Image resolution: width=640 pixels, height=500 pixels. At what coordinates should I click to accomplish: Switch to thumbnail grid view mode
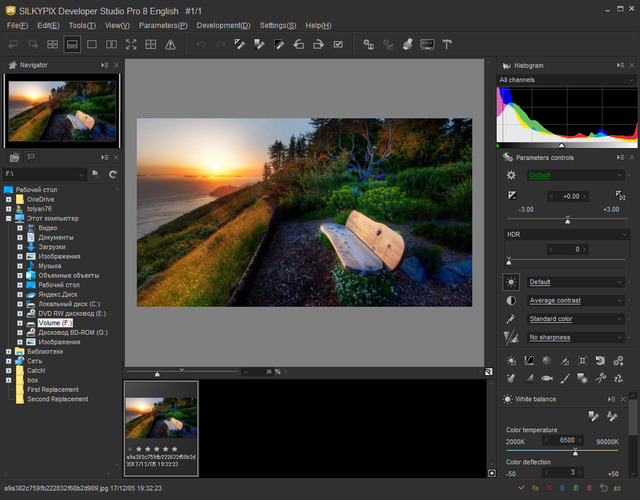[x=52, y=45]
